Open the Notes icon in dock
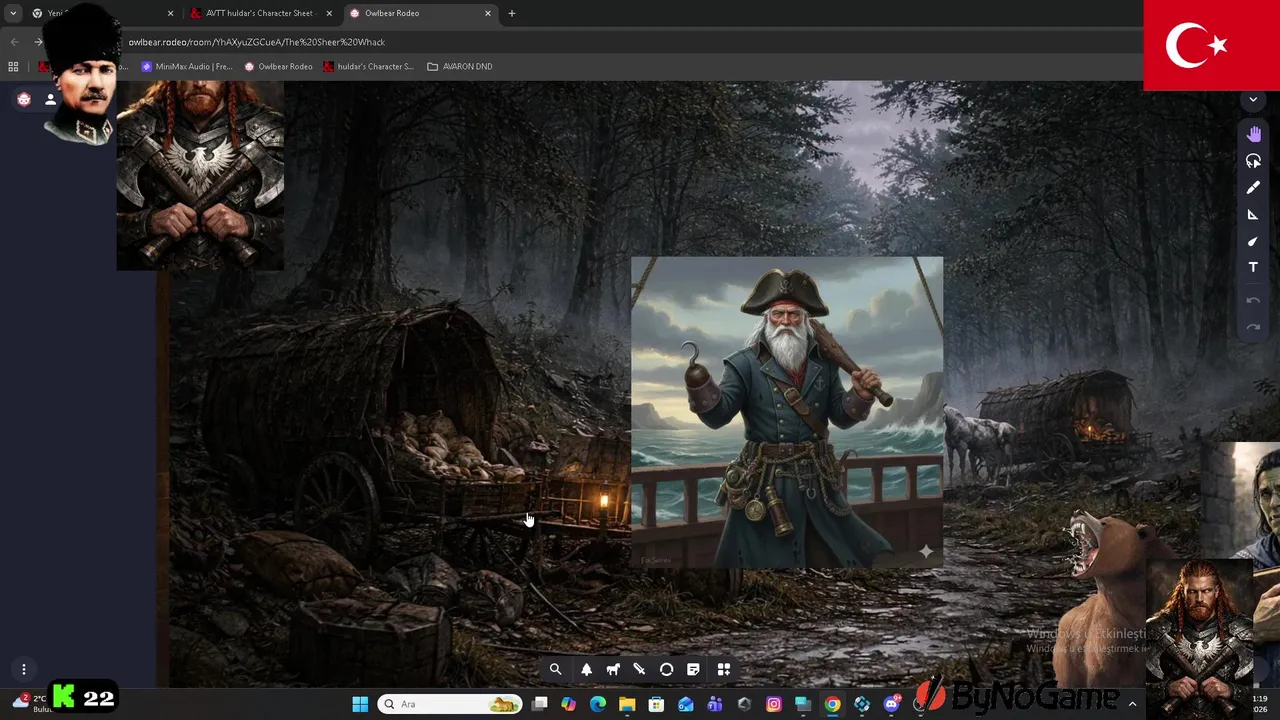The image size is (1280, 720). (693, 670)
